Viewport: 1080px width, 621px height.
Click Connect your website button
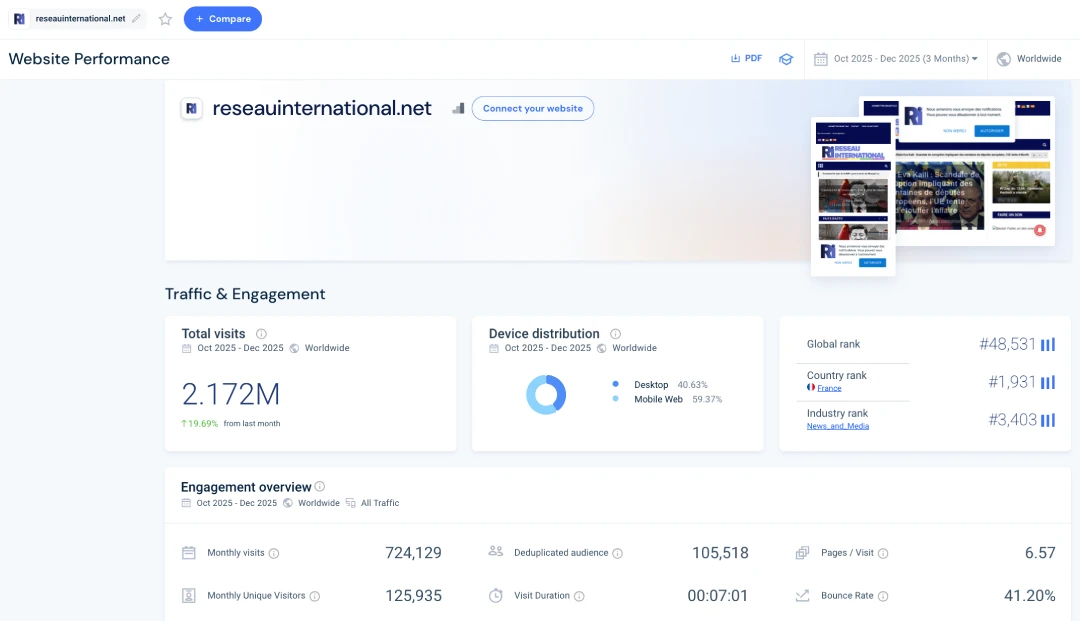coord(532,108)
